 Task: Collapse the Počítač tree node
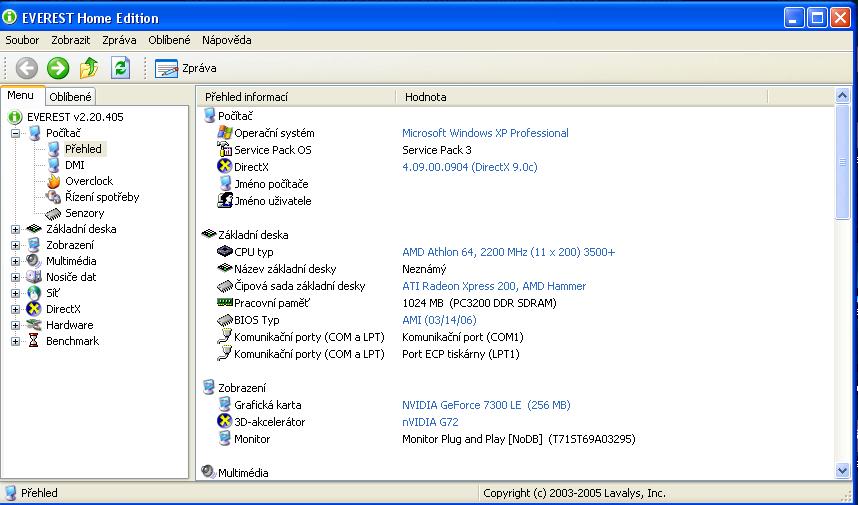point(15,133)
